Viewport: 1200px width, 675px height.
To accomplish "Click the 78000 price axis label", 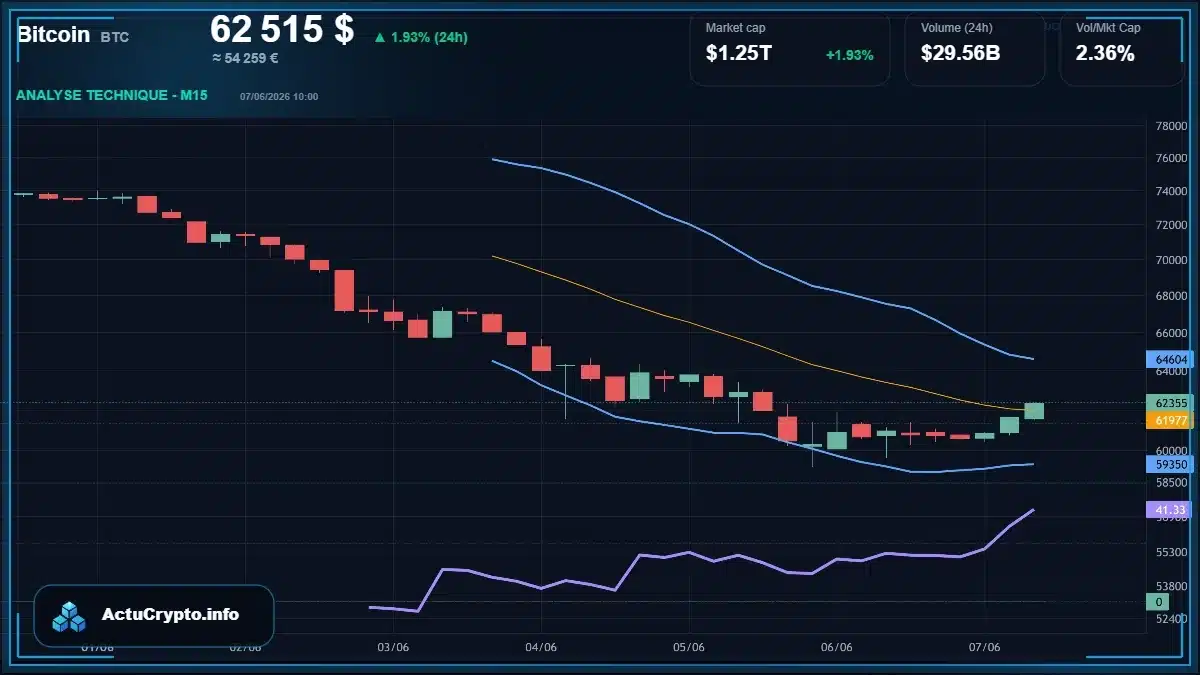I will pyautogui.click(x=1171, y=126).
